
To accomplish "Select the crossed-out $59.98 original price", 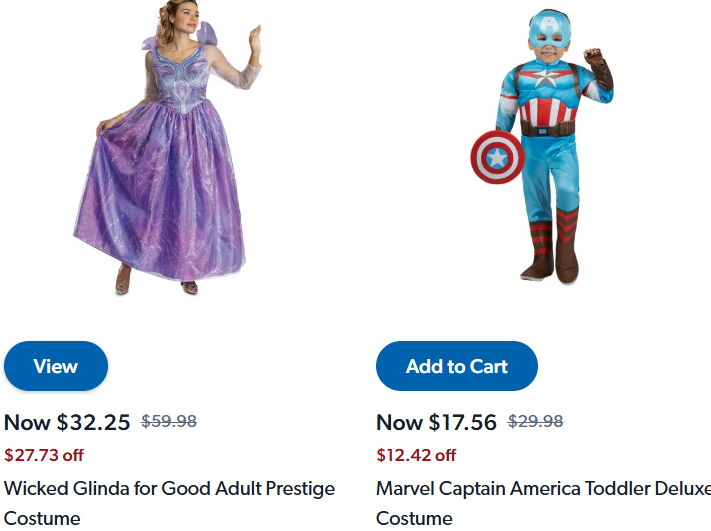I will (x=169, y=422).
